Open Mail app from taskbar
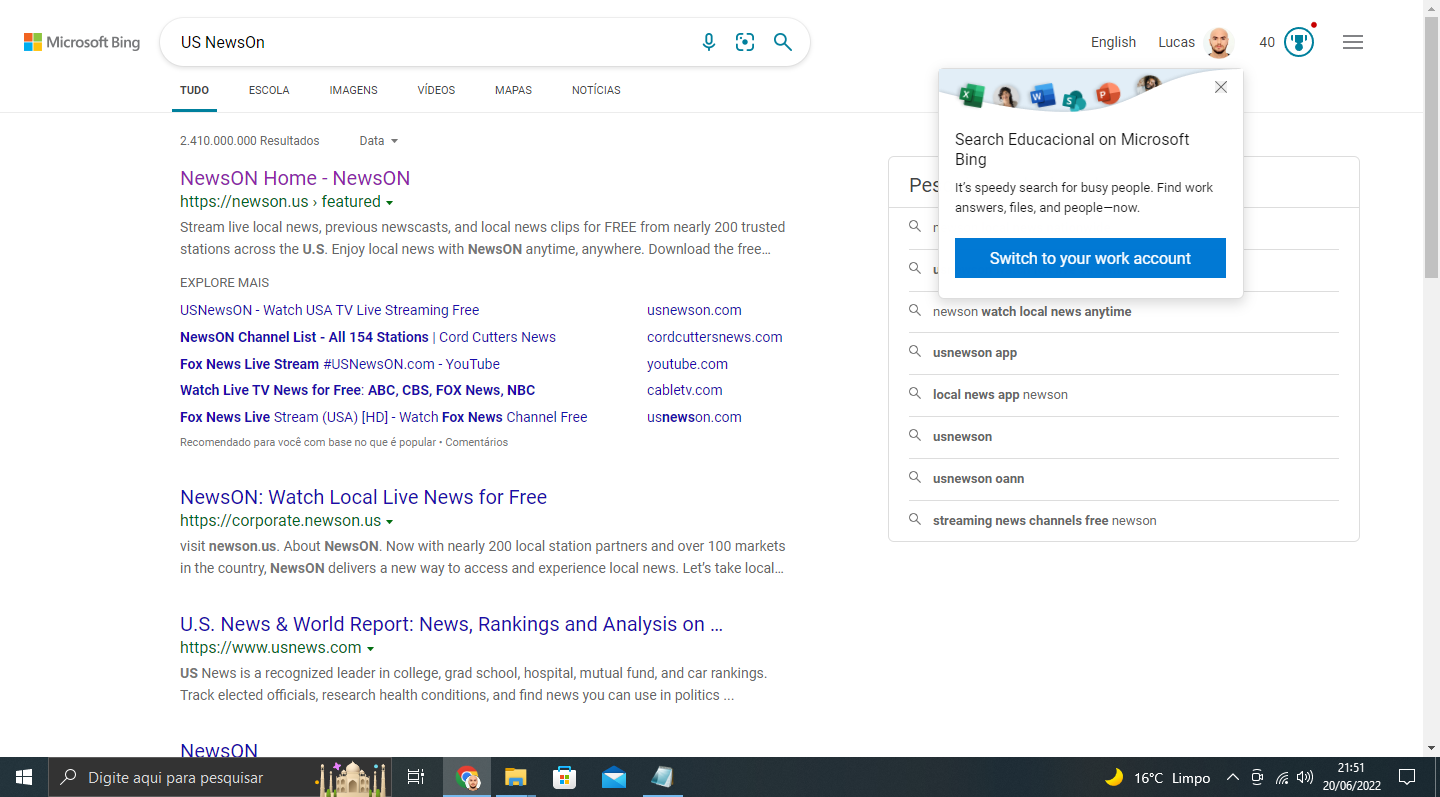Screen dimensions: 1440x797 pos(613,777)
